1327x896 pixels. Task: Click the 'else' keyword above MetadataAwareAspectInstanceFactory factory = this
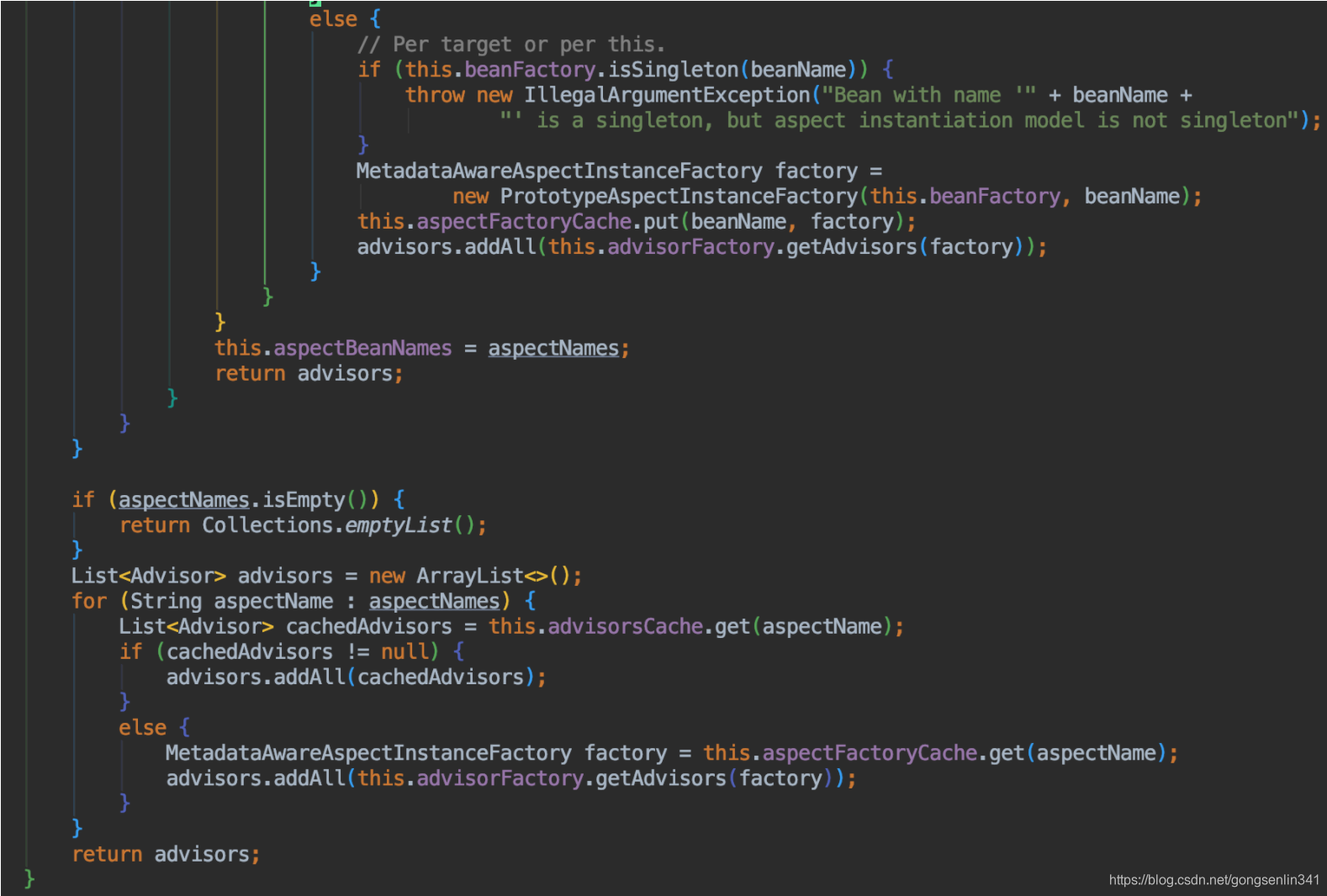(142, 728)
